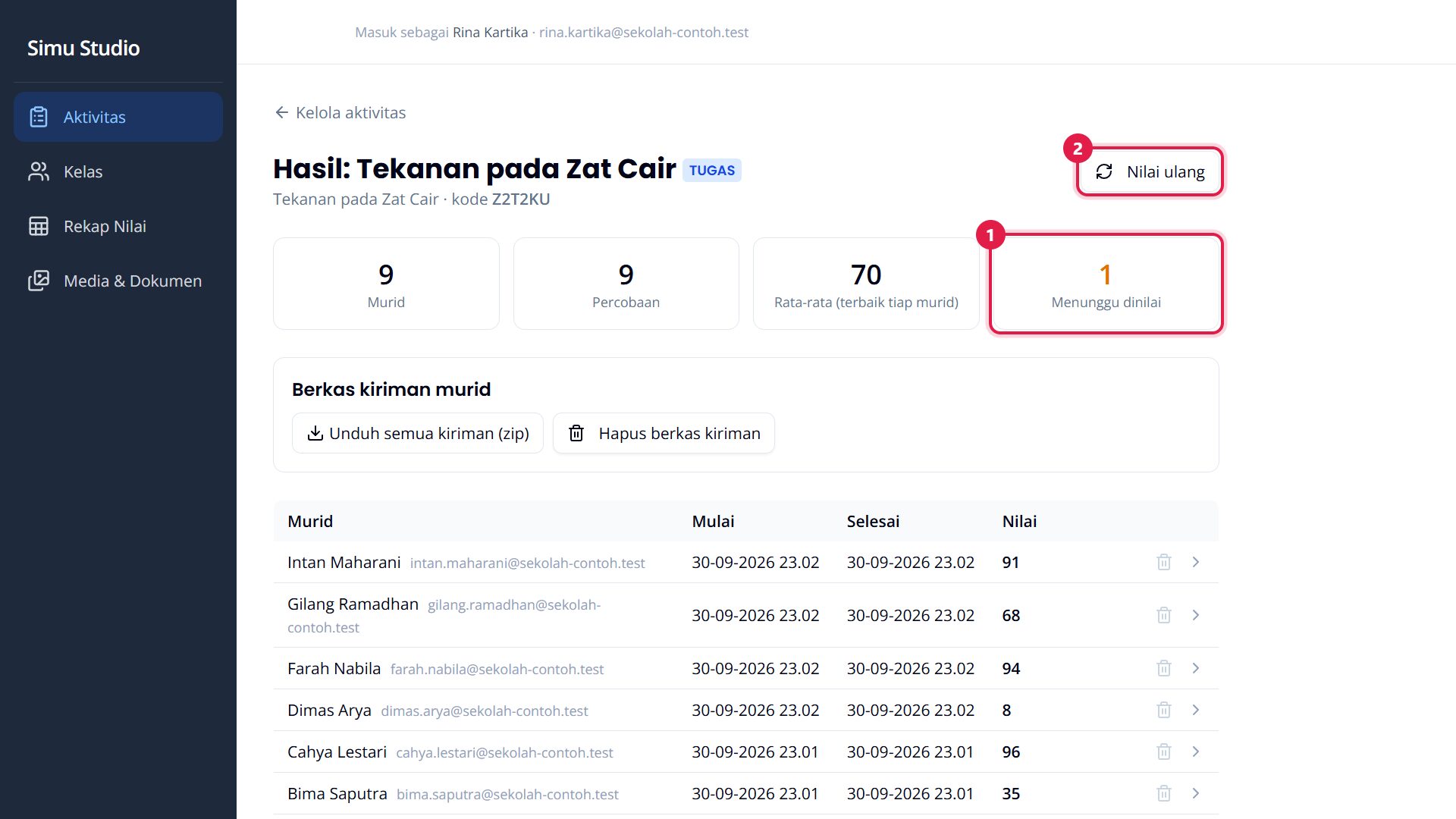The height and width of the screenshot is (819, 1456).
Task: Click the Mulai column header
Action: (x=713, y=521)
